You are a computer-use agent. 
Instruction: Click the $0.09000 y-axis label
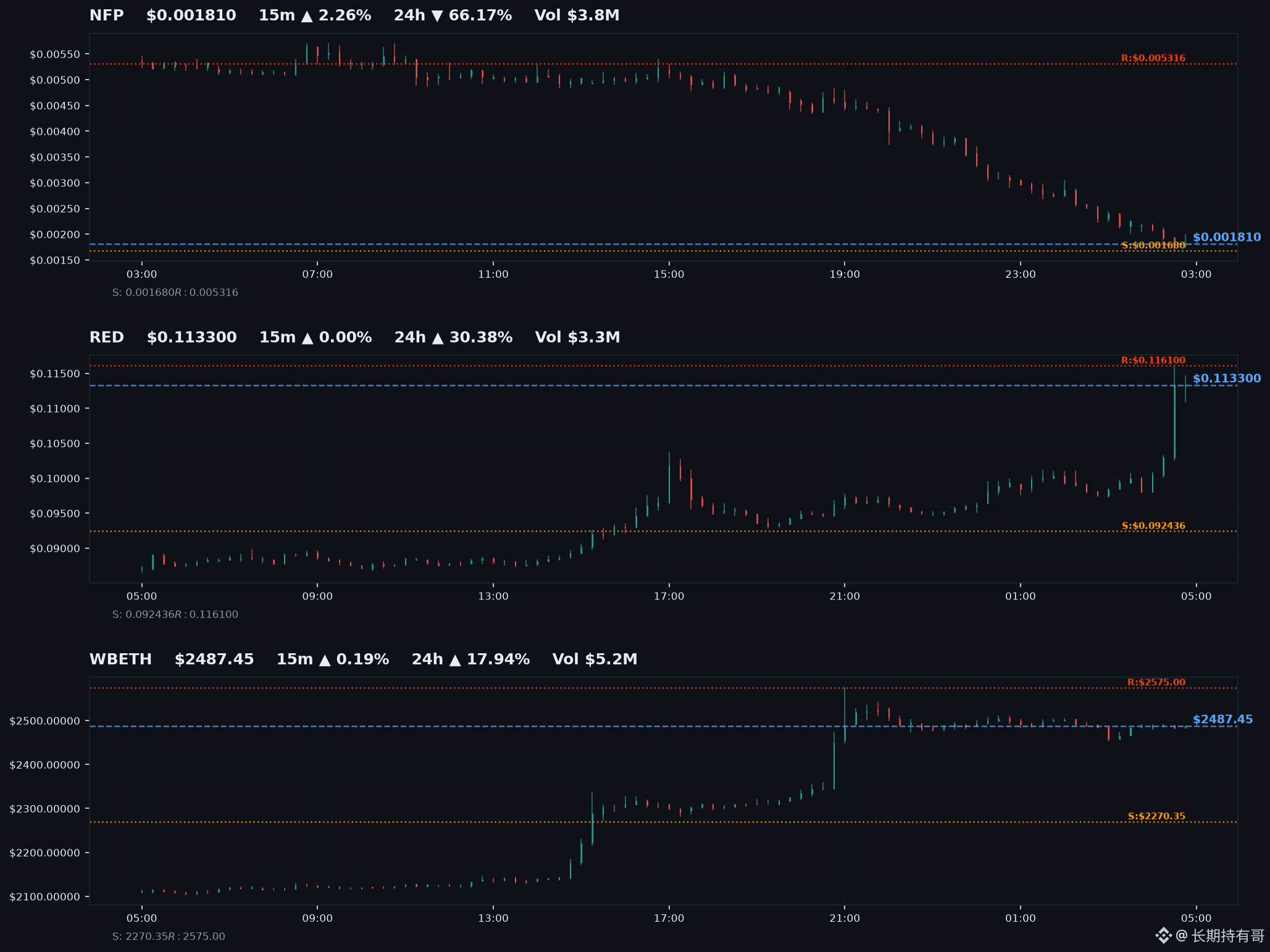pyautogui.click(x=55, y=549)
